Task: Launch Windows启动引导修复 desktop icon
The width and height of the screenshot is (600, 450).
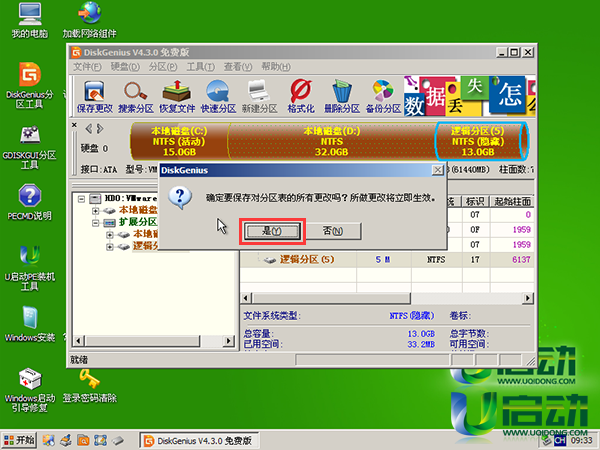Action: (29, 390)
